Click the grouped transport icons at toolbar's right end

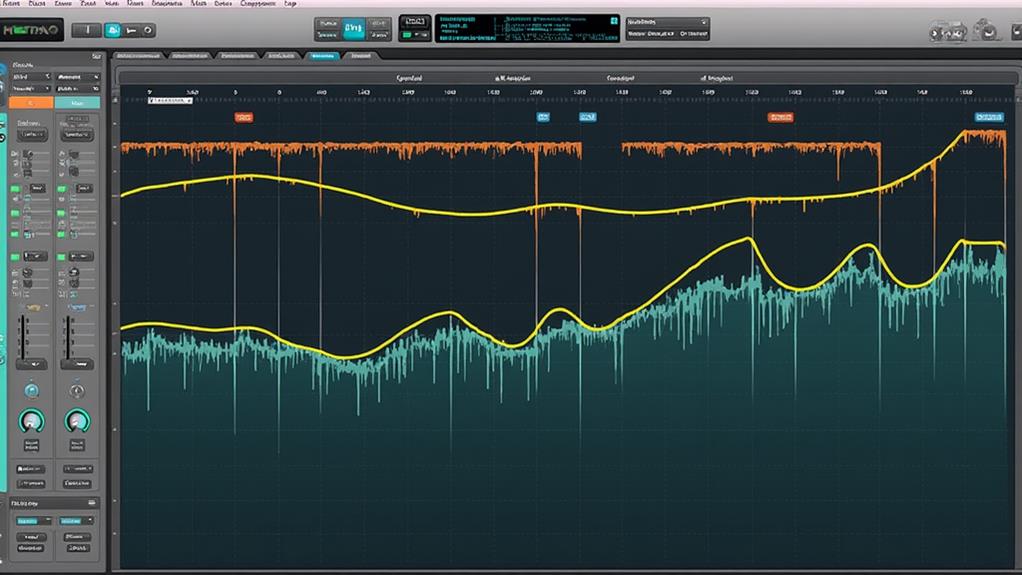click(948, 31)
